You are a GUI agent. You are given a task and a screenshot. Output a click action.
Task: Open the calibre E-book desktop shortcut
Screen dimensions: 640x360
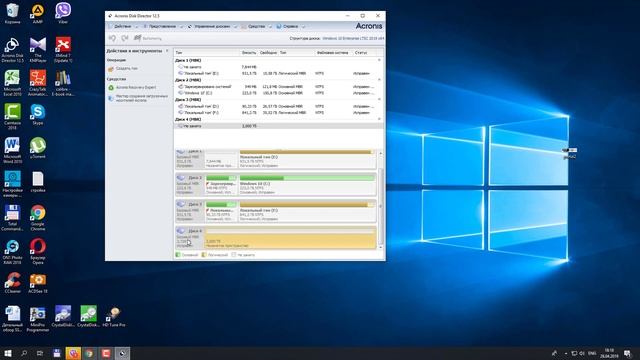coord(63,83)
